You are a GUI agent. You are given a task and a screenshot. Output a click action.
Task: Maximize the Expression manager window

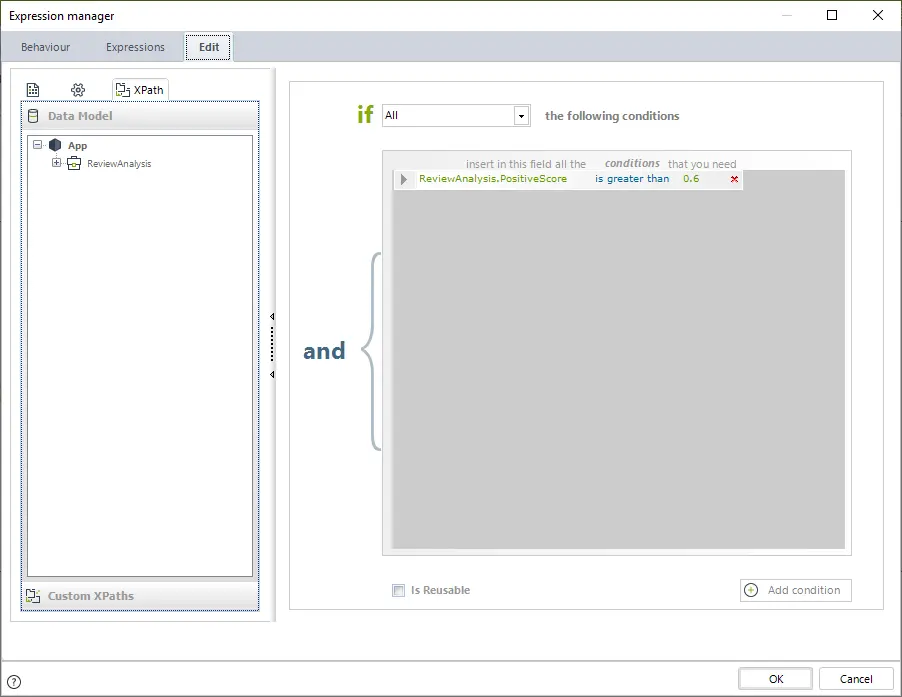(x=832, y=15)
